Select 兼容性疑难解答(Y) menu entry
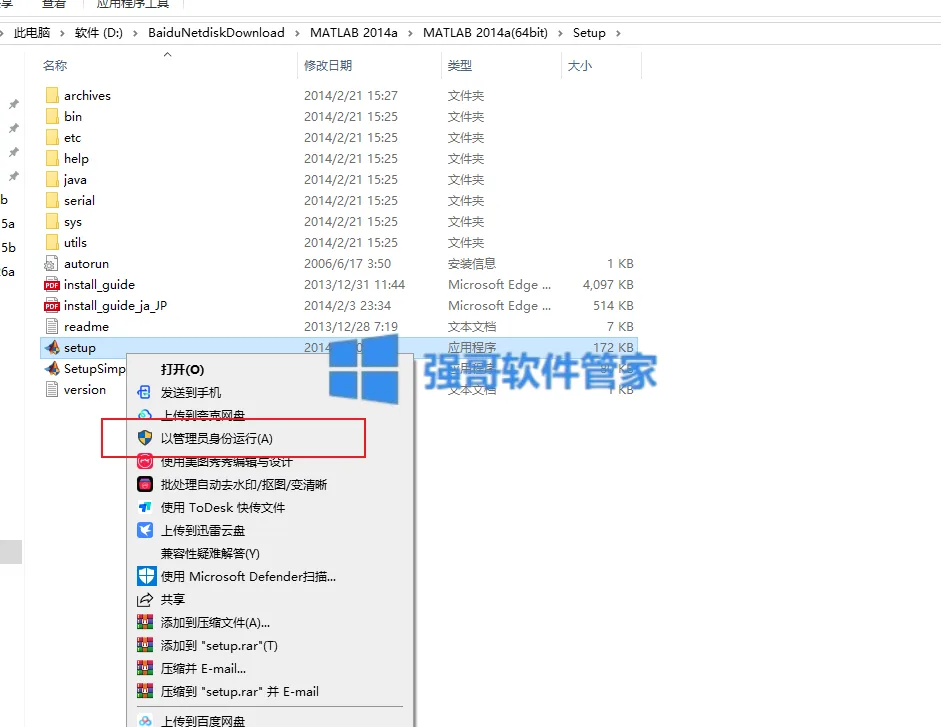Screen dimensions: 941x727 (210, 554)
